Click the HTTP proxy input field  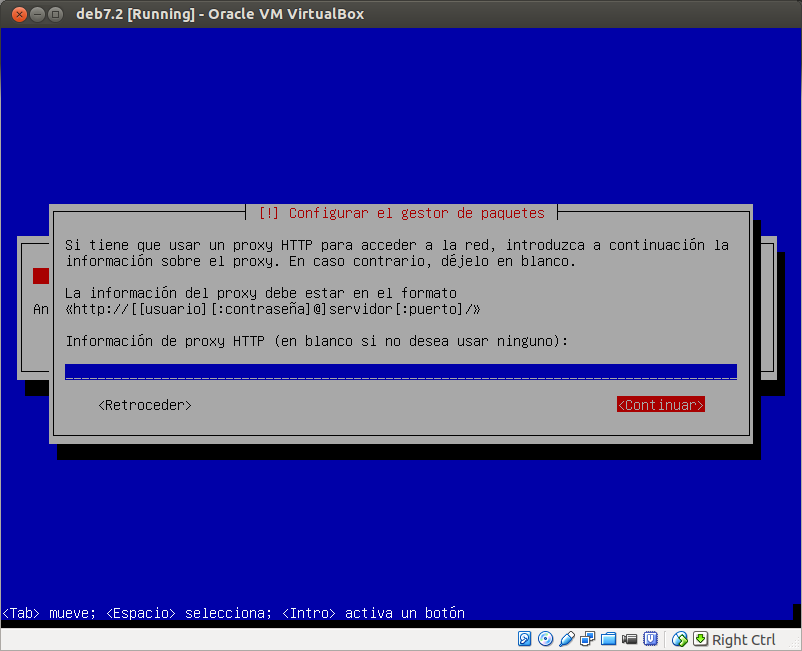point(400,371)
